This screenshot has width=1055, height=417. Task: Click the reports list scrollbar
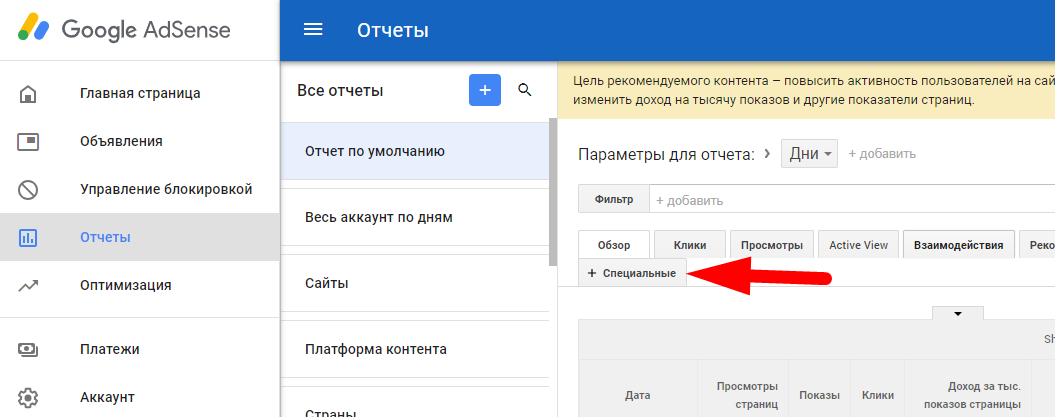[553, 192]
